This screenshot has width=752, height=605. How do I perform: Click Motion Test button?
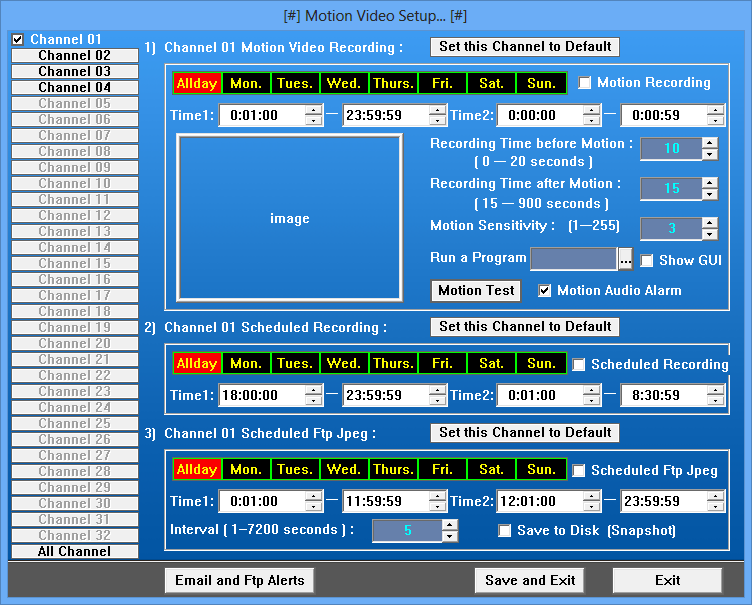pyautogui.click(x=476, y=291)
